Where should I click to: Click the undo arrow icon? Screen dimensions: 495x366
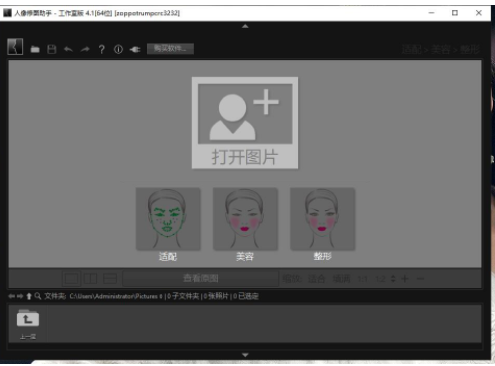point(68,50)
